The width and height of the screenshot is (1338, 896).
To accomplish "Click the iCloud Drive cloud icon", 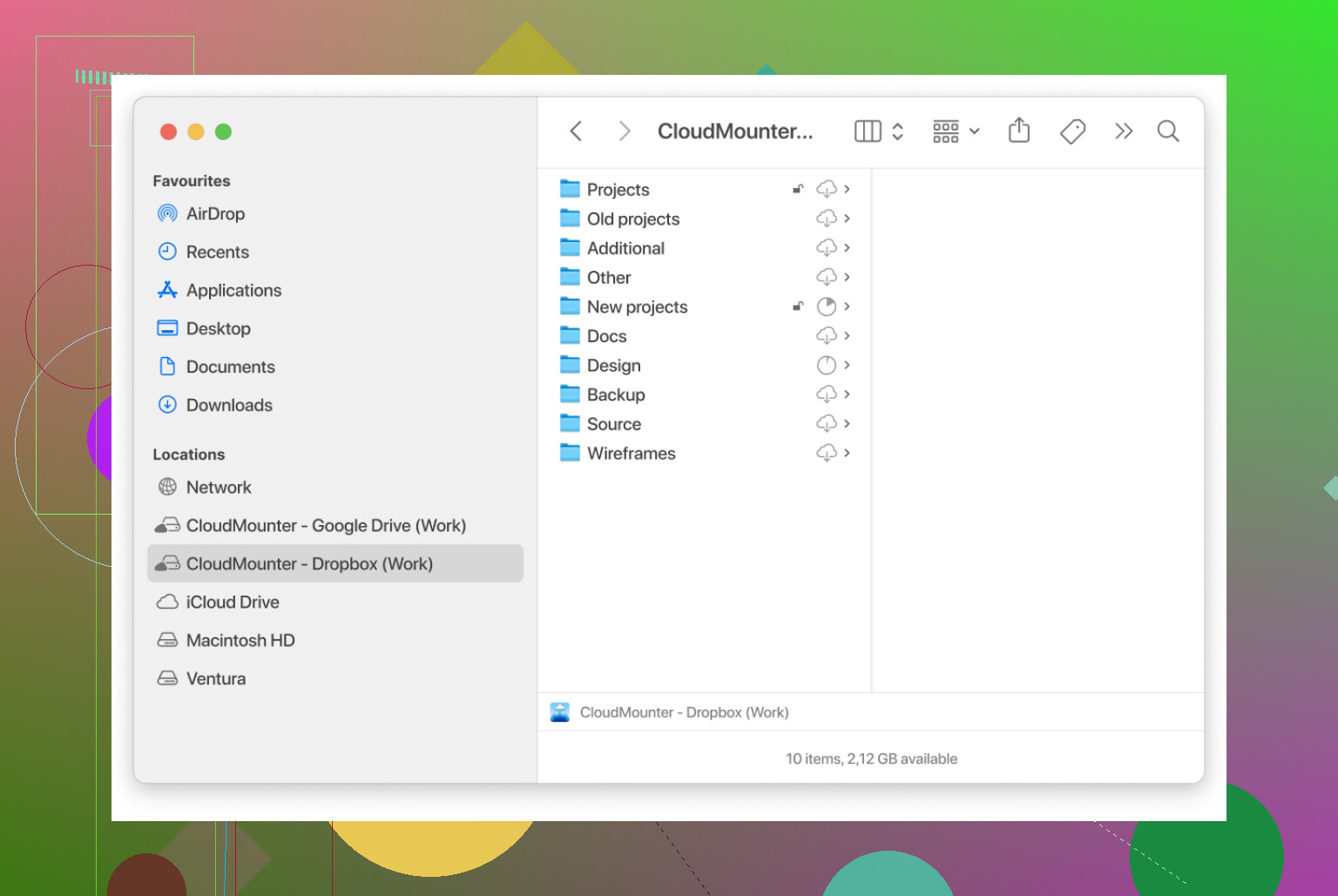I will 167,602.
